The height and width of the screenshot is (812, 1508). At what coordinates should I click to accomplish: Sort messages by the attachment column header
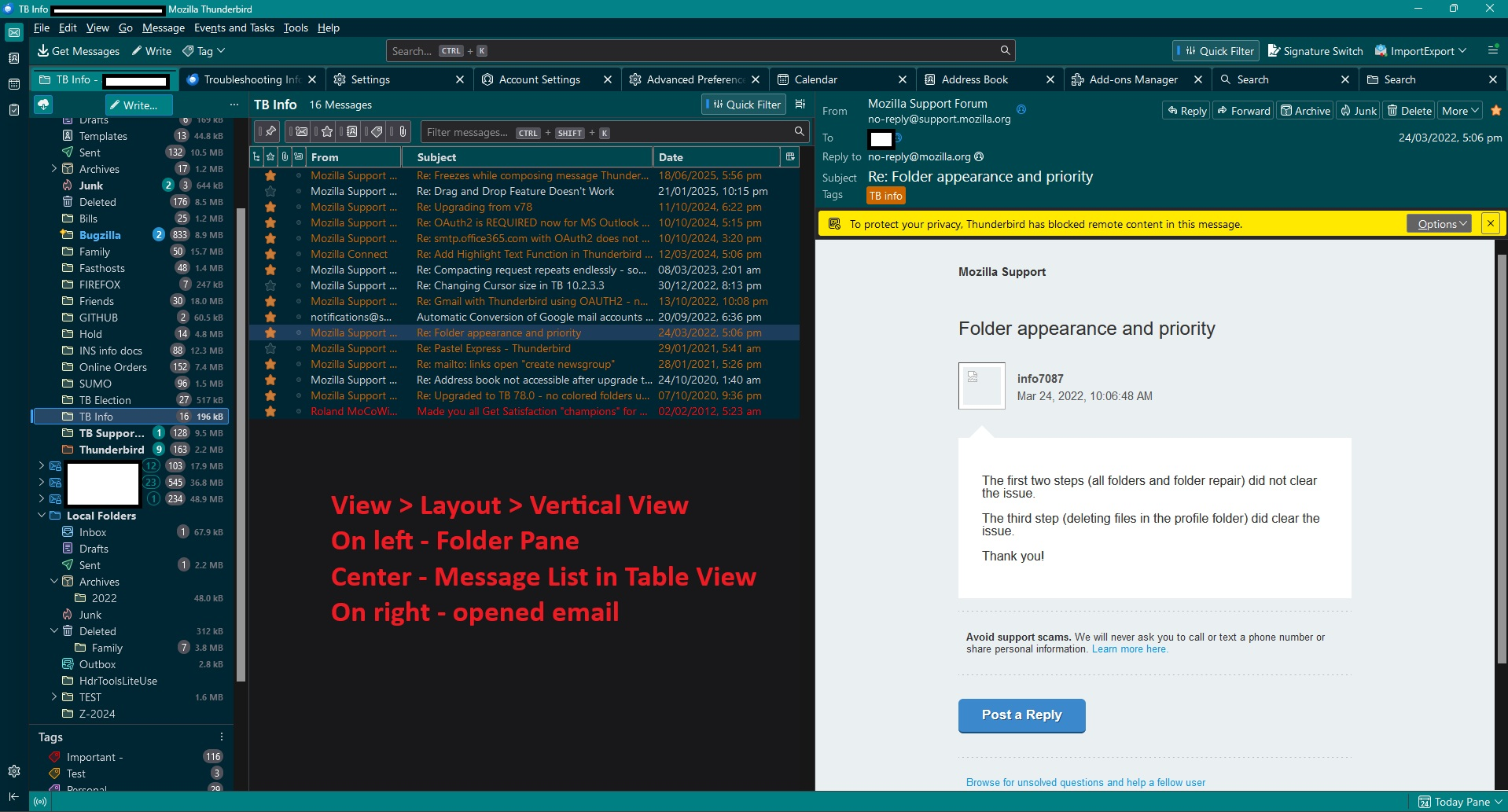[285, 157]
